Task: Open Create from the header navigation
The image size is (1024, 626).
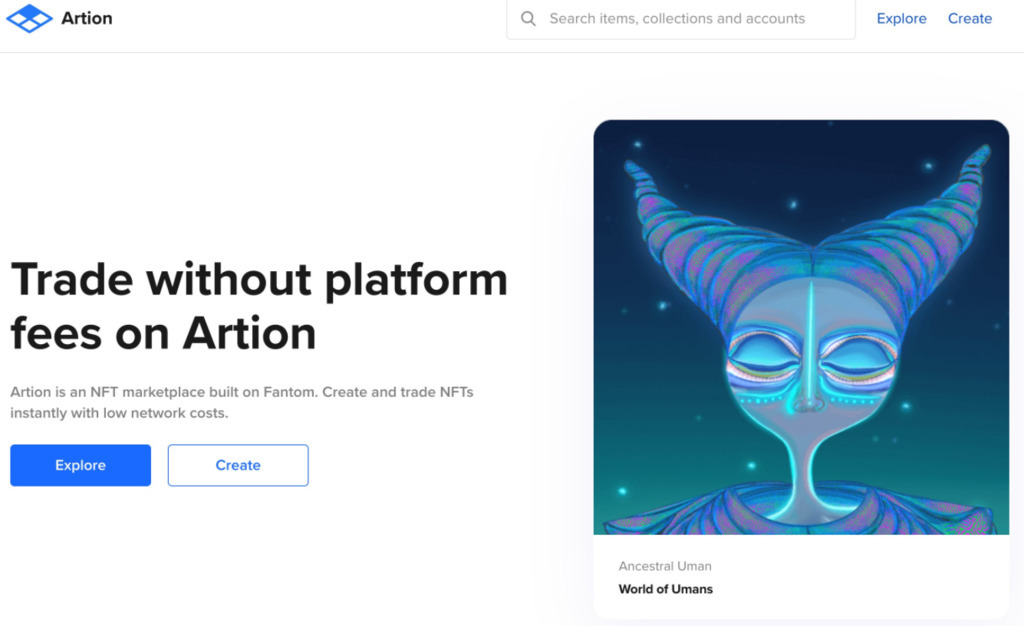Action: point(970,19)
